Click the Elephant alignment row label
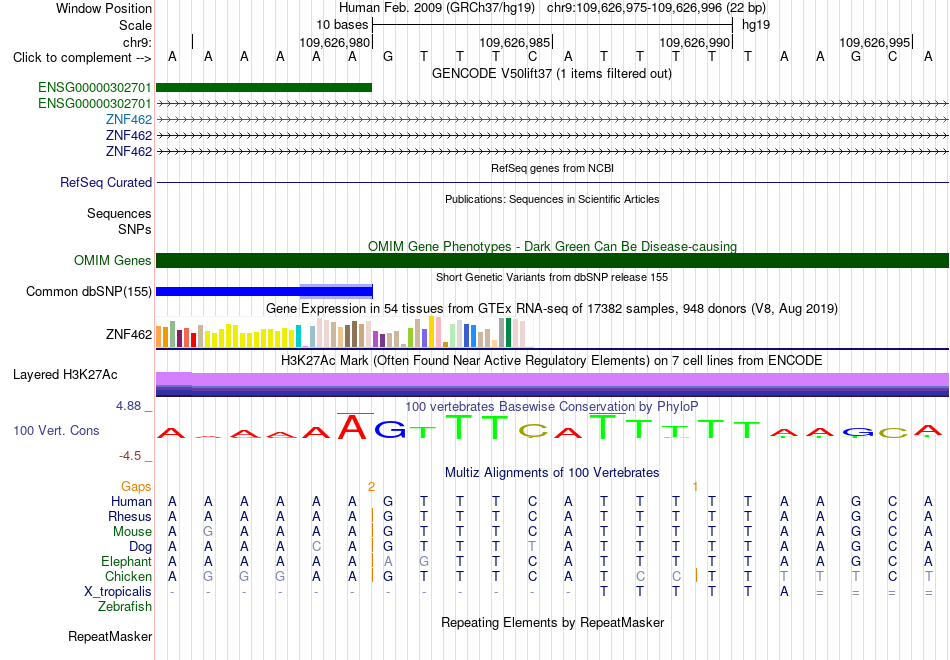 point(126,561)
